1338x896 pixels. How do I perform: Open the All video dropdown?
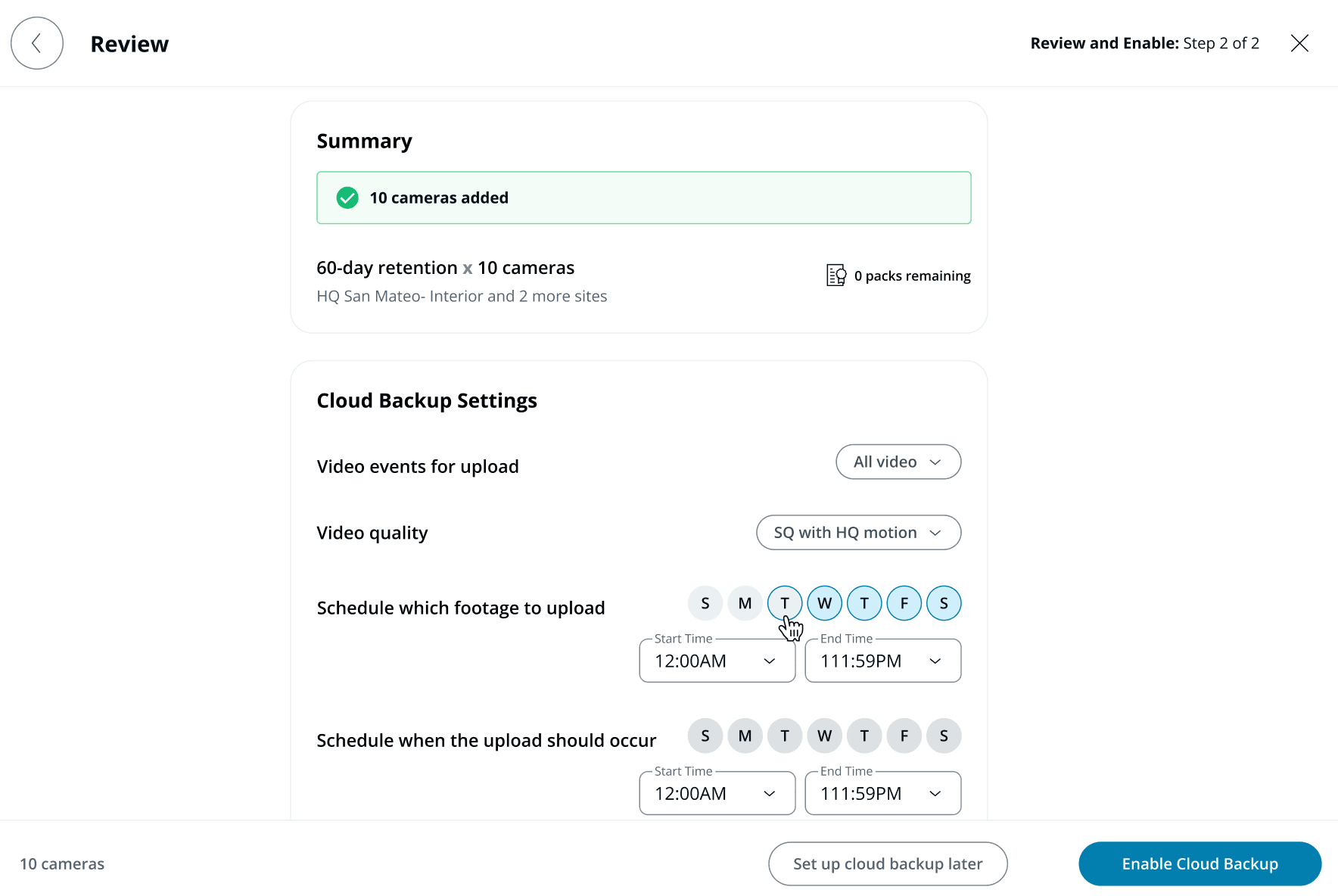tap(898, 462)
